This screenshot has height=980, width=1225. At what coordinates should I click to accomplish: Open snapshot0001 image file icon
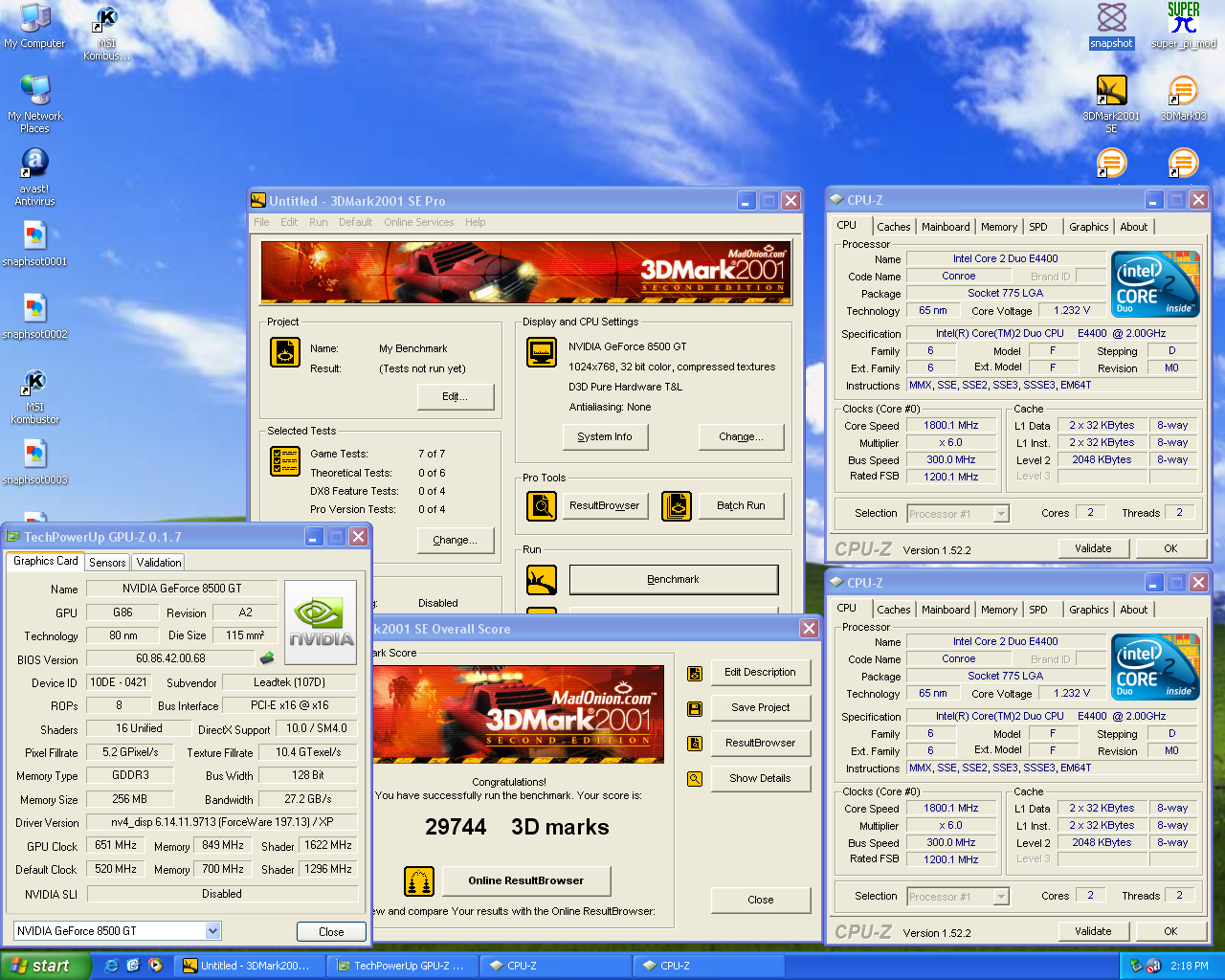[34, 243]
